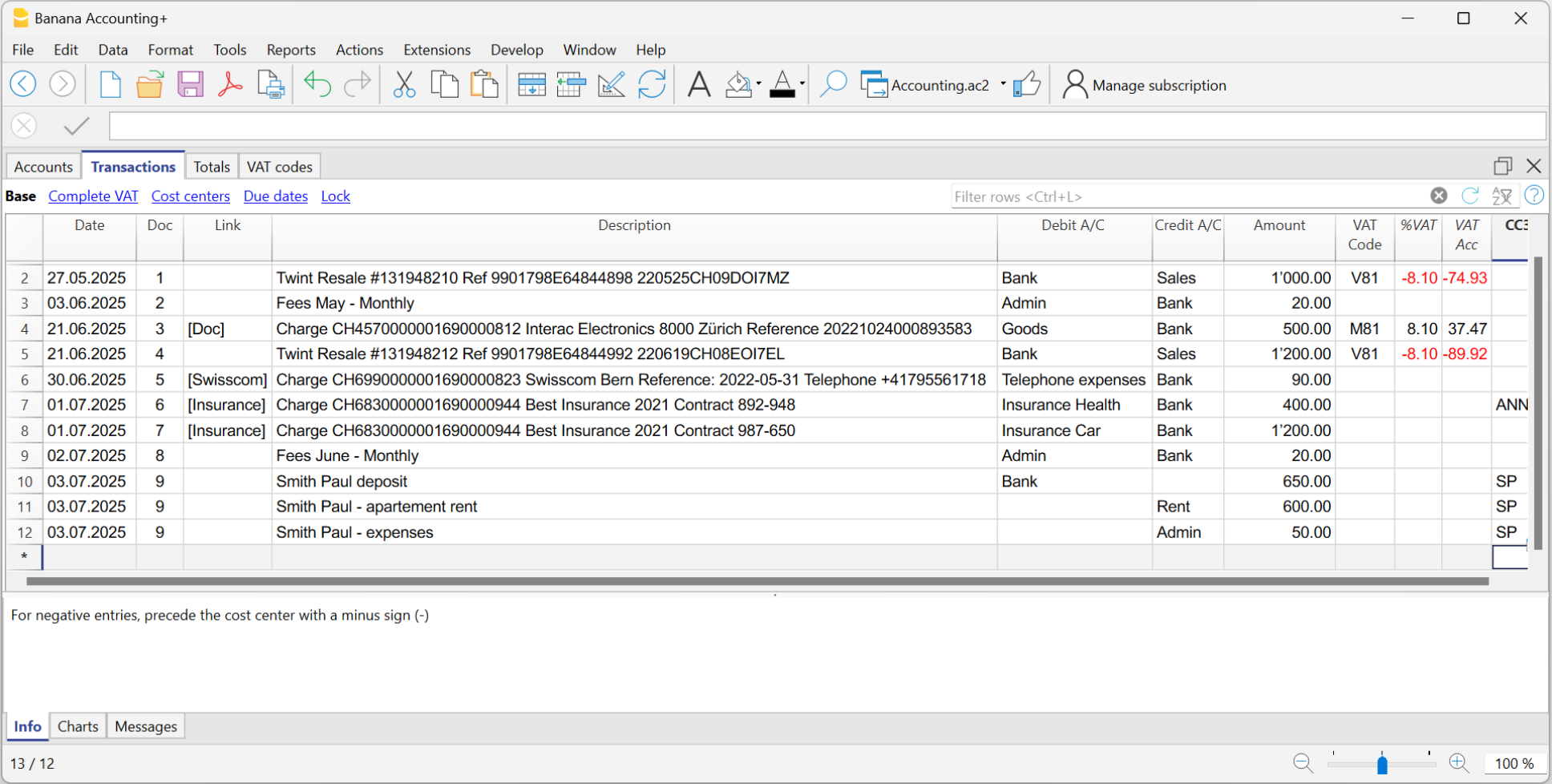Image resolution: width=1552 pixels, height=784 pixels.
Task: Click Manage subscription button
Action: [1145, 85]
